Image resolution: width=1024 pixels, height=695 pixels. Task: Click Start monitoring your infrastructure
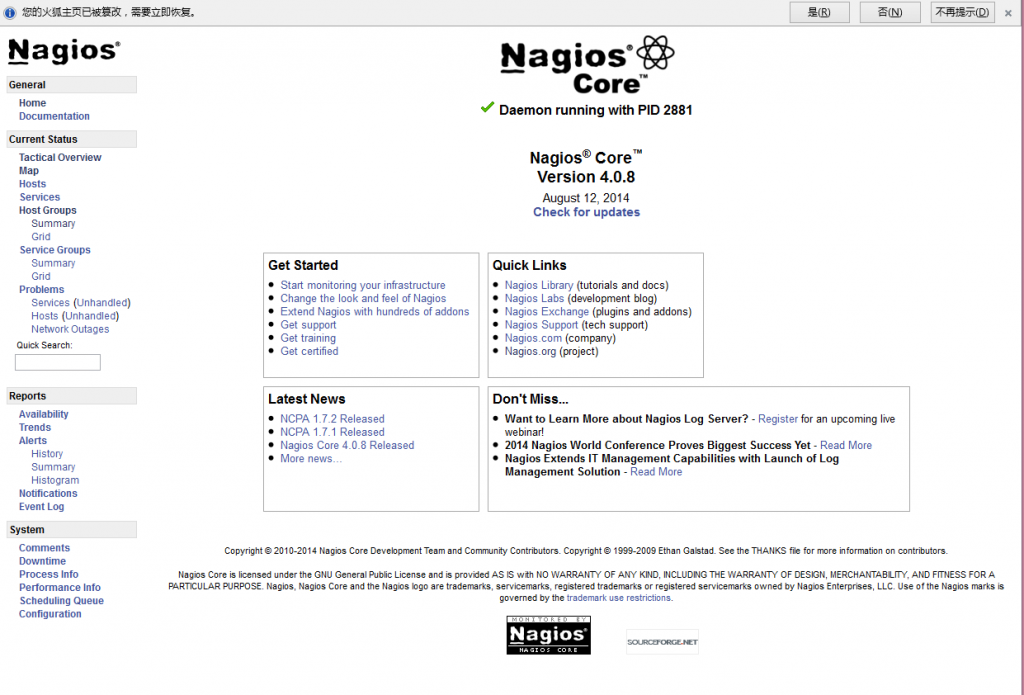coord(363,285)
